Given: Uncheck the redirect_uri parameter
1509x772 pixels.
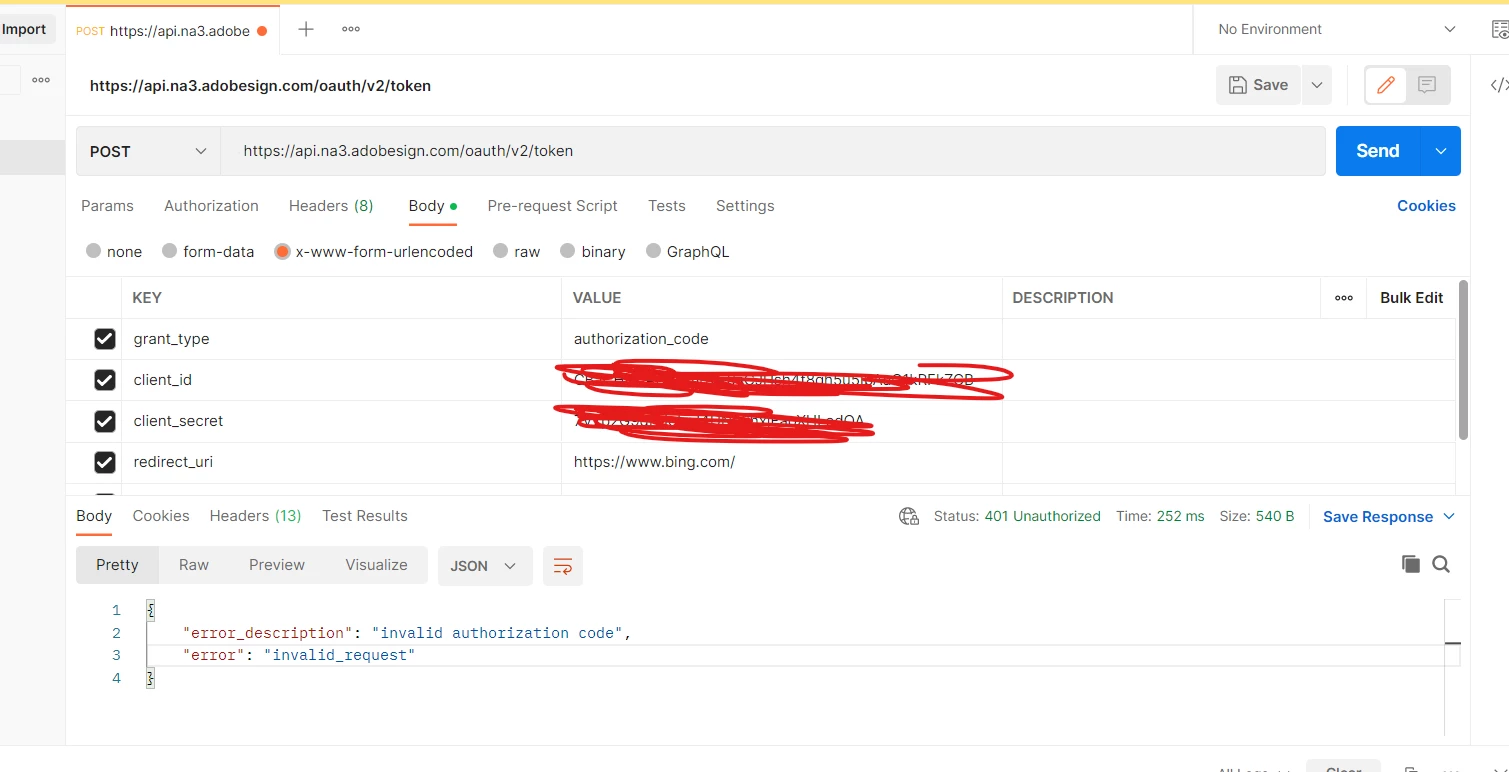Looking at the screenshot, I should 105,462.
